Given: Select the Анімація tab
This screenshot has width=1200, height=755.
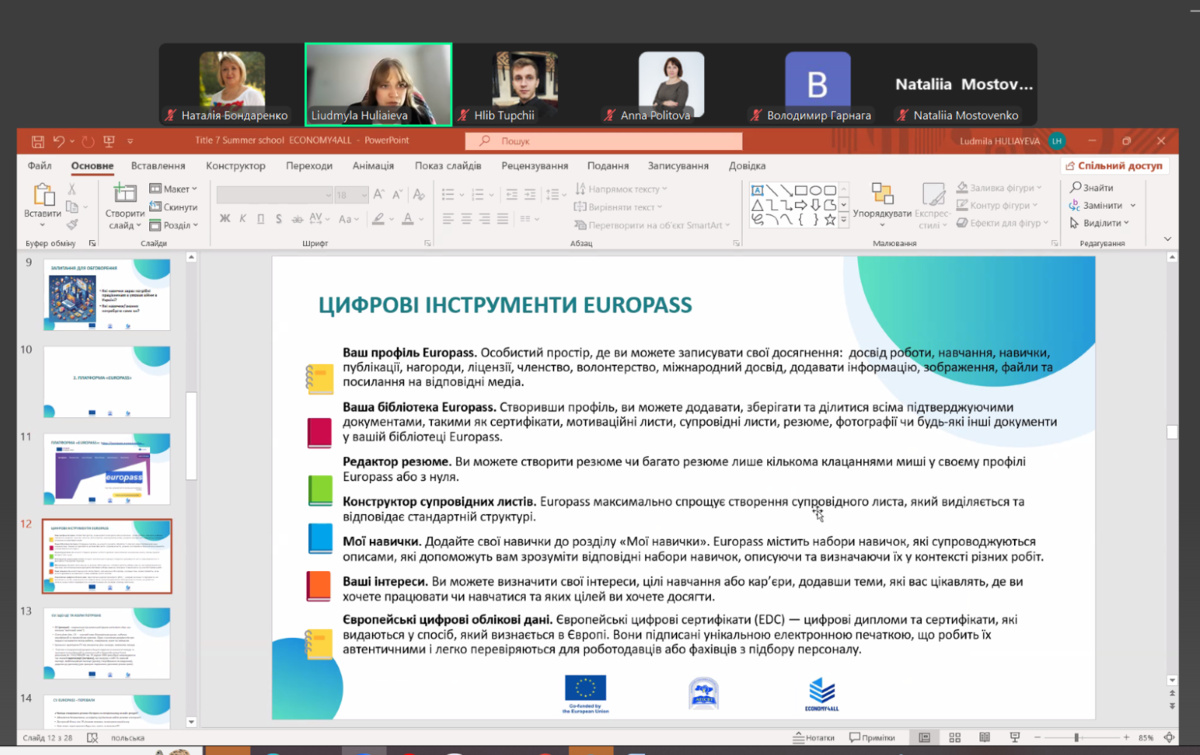Looking at the screenshot, I should point(373,166).
